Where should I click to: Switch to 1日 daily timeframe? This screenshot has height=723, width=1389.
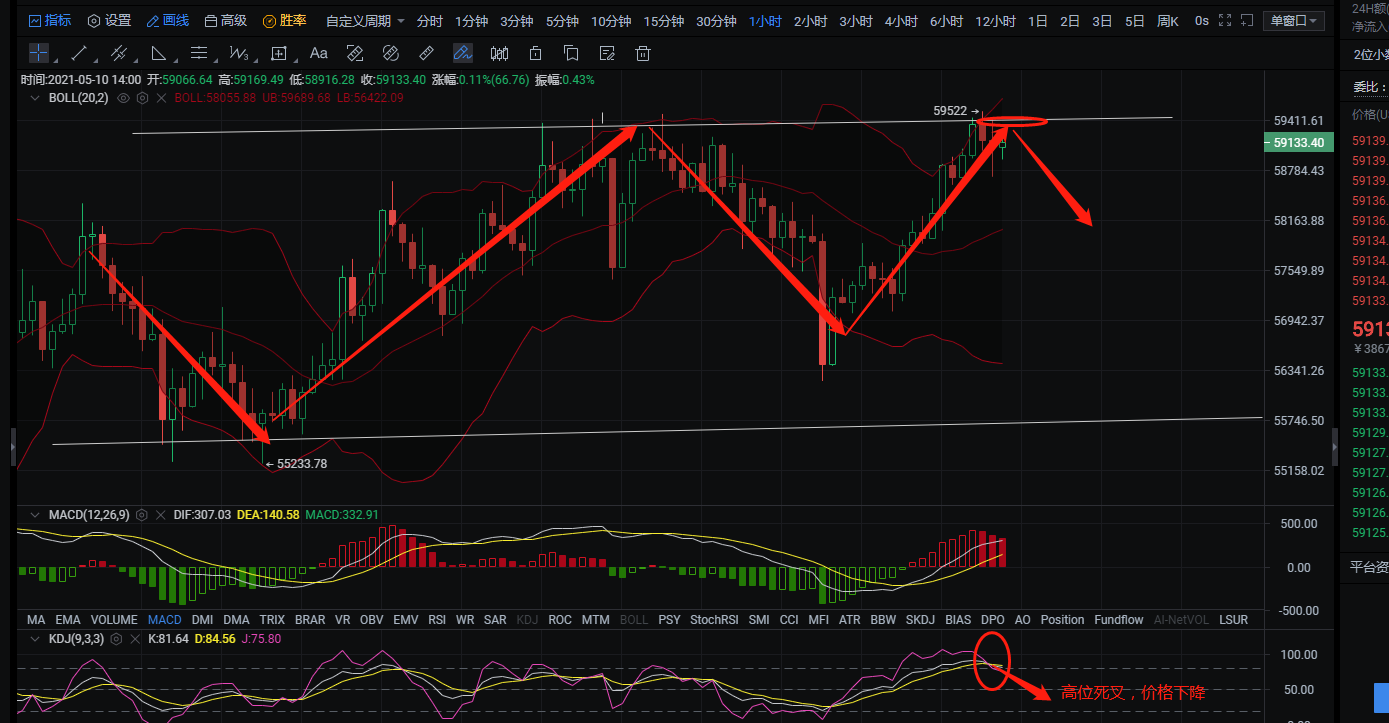[1038, 21]
